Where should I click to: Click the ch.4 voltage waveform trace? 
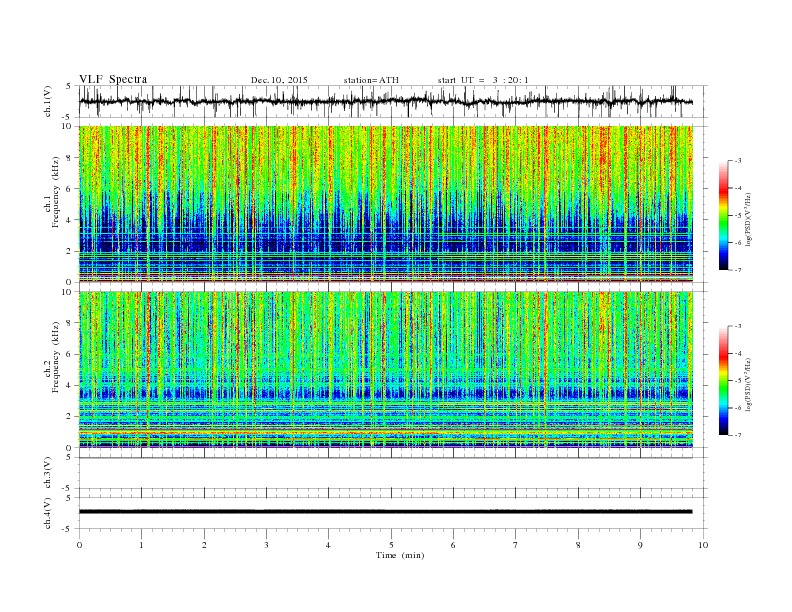point(385,512)
